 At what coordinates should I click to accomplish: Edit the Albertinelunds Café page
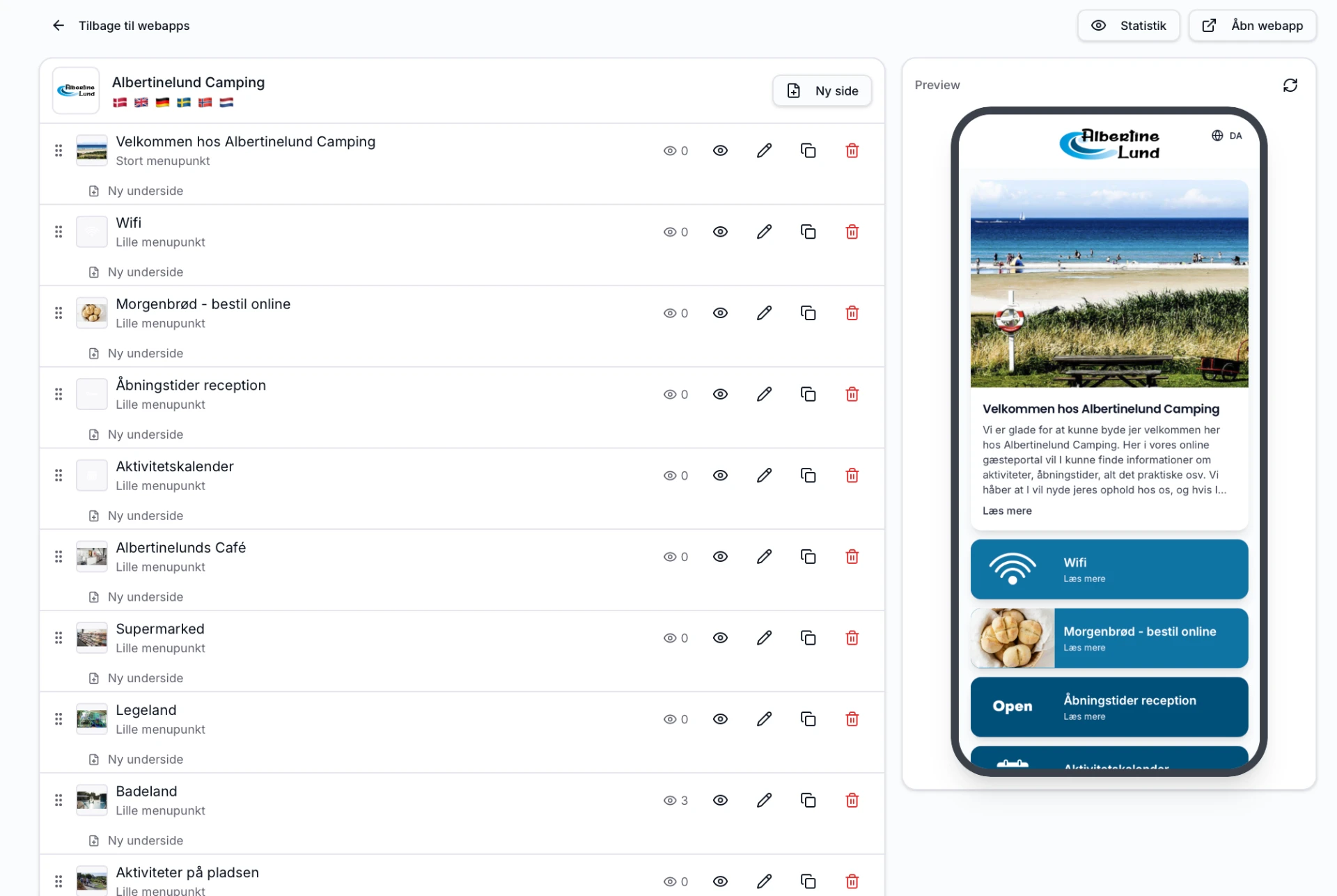[764, 557]
